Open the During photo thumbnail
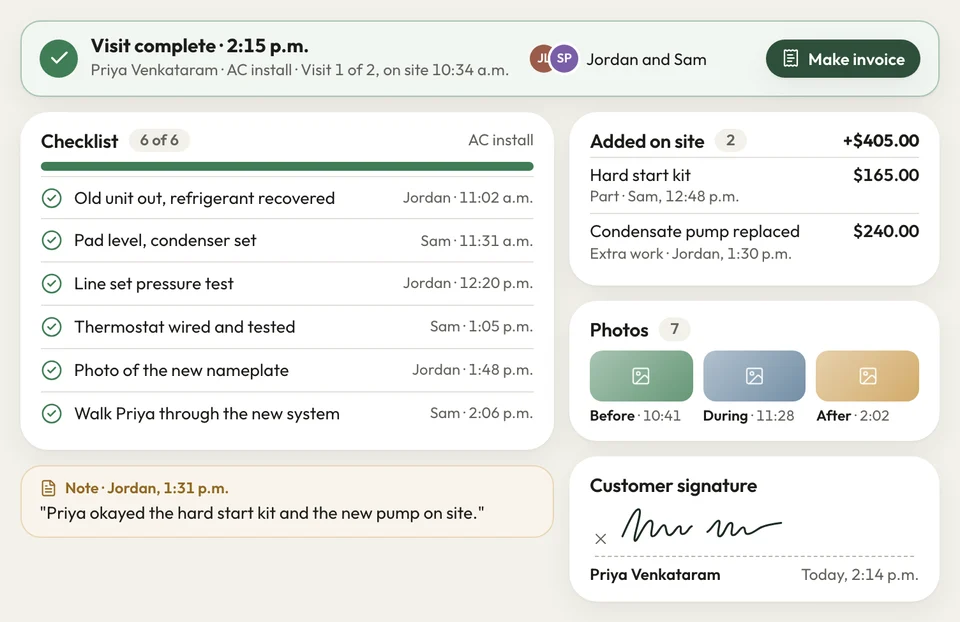The height and width of the screenshot is (622, 960). (x=754, y=376)
